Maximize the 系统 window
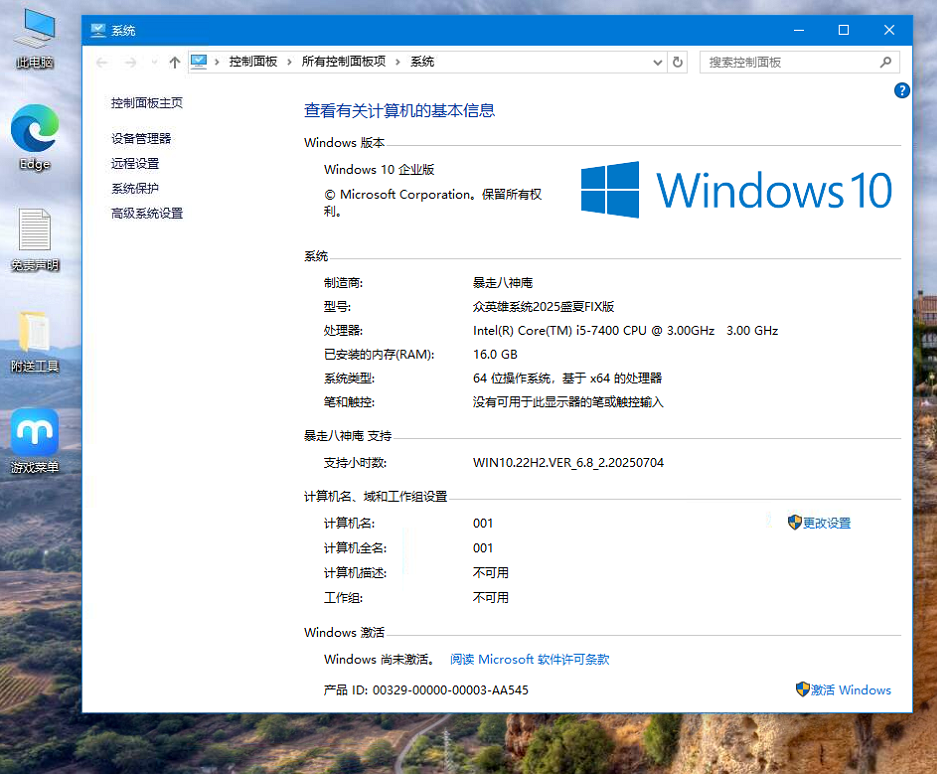This screenshot has height=774, width=937. point(844,30)
